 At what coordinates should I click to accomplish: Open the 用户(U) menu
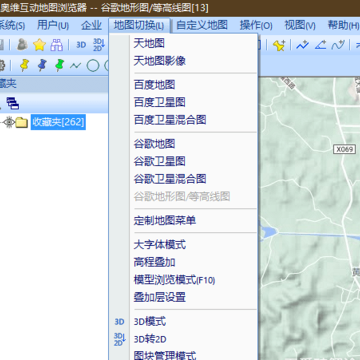(53, 25)
